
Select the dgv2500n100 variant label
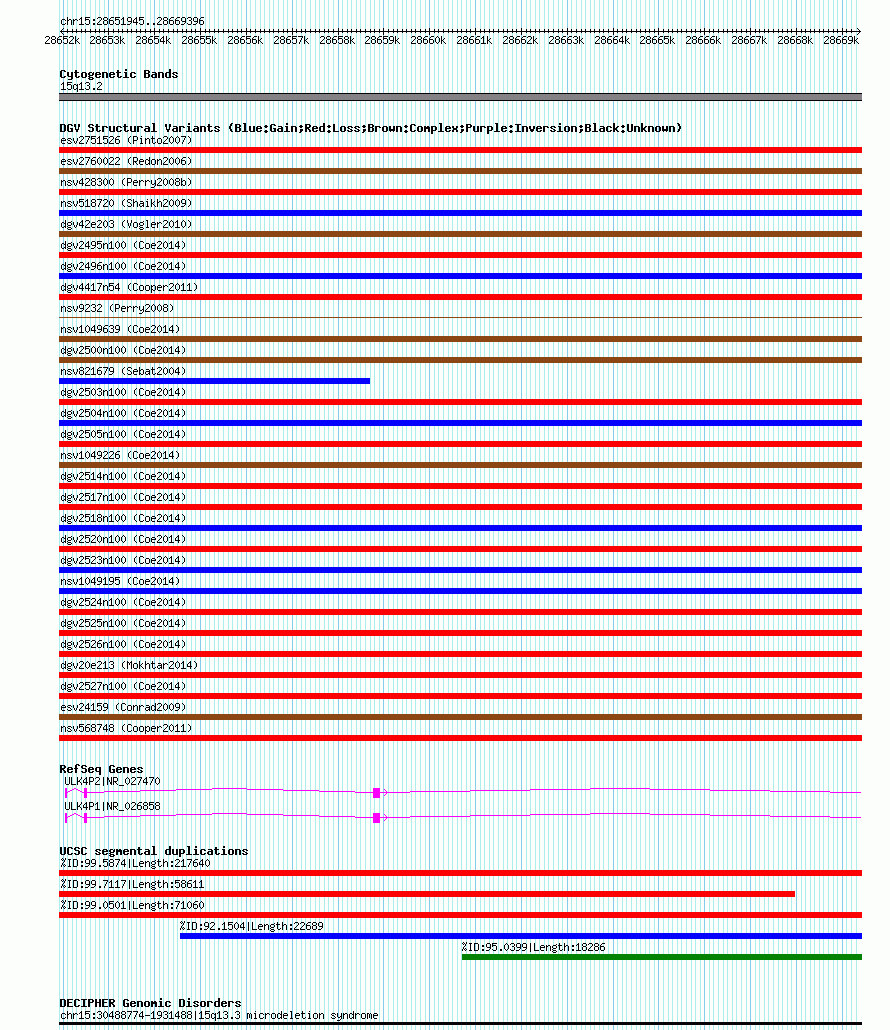pyautogui.click(x=123, y=350)
